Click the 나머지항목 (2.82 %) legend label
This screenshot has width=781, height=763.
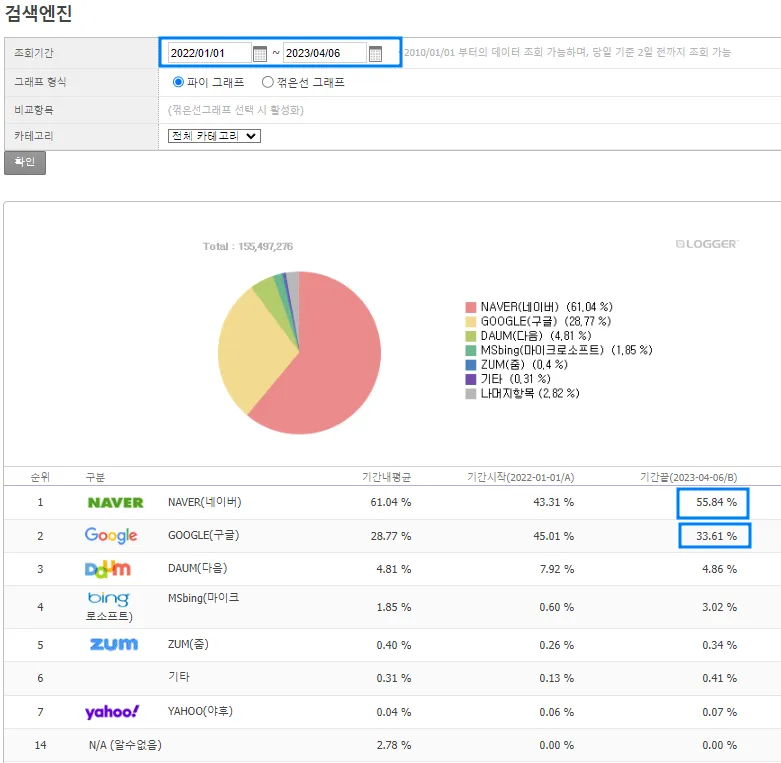point(530,393)
